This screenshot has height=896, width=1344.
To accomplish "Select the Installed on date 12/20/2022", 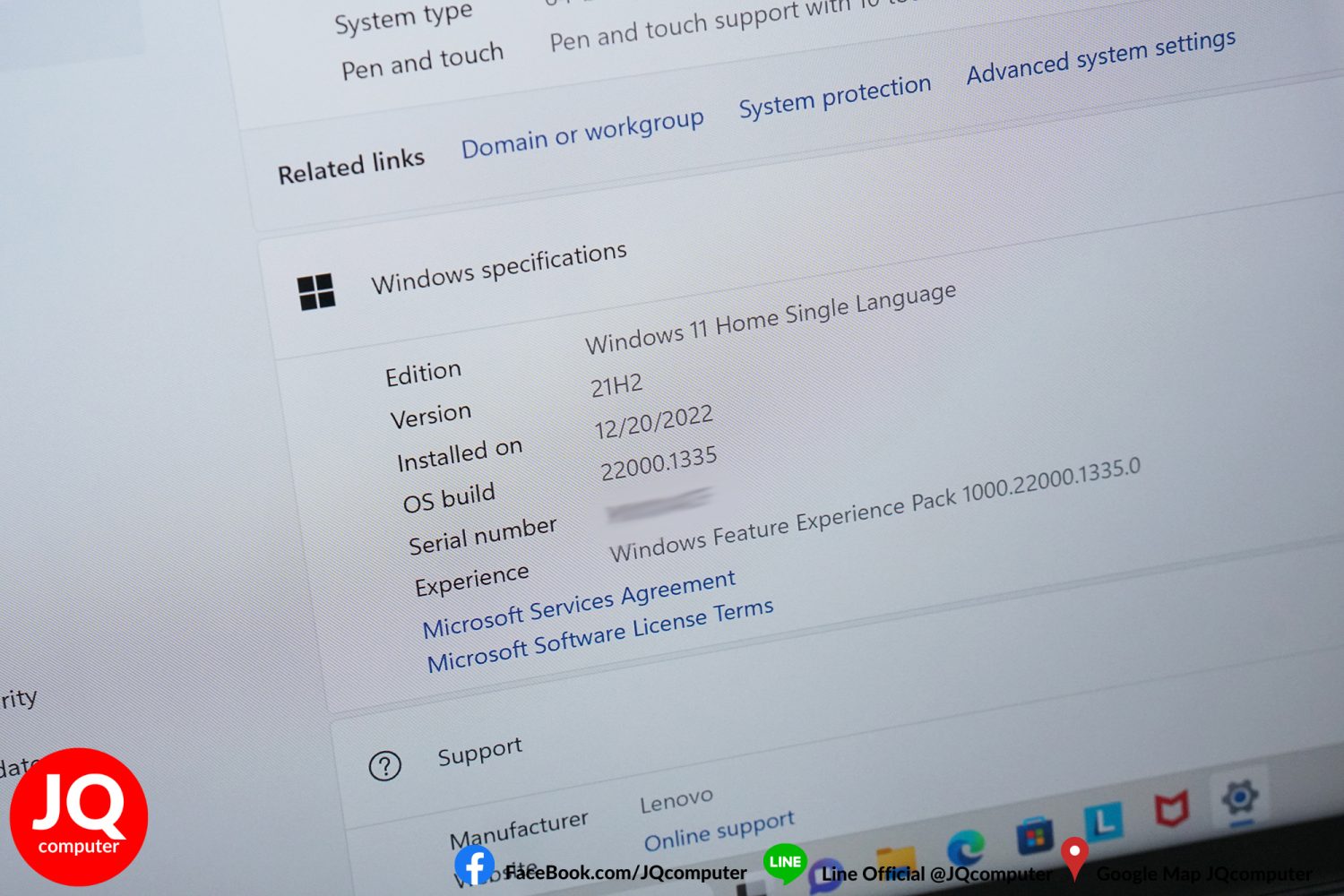I will (654, 421).
